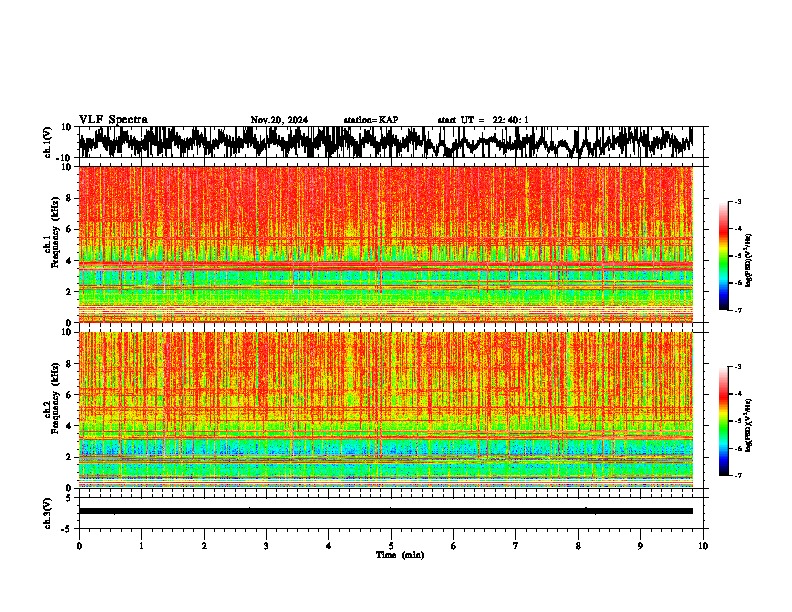The width and height of the screenshot is (792, 612).
Task: Click time axis tick label "7"
Action: (516, 546)
